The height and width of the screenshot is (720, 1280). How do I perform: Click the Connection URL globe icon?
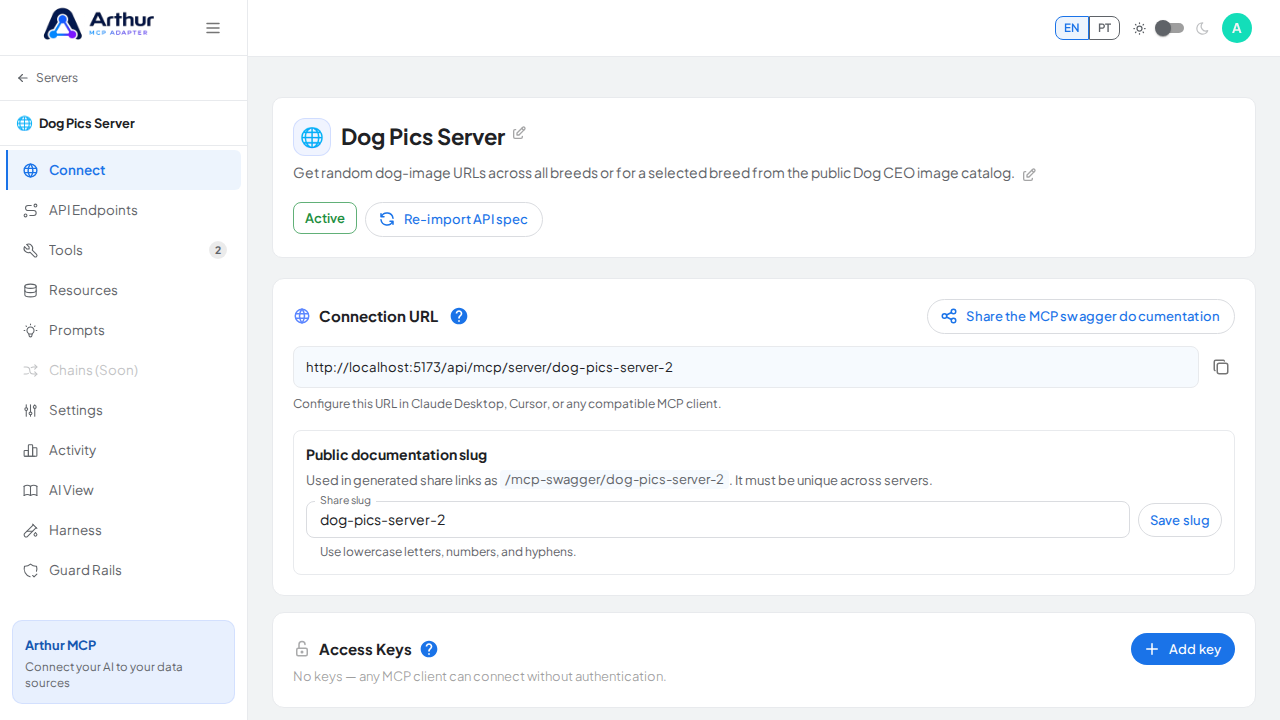[x=302, y=316]
